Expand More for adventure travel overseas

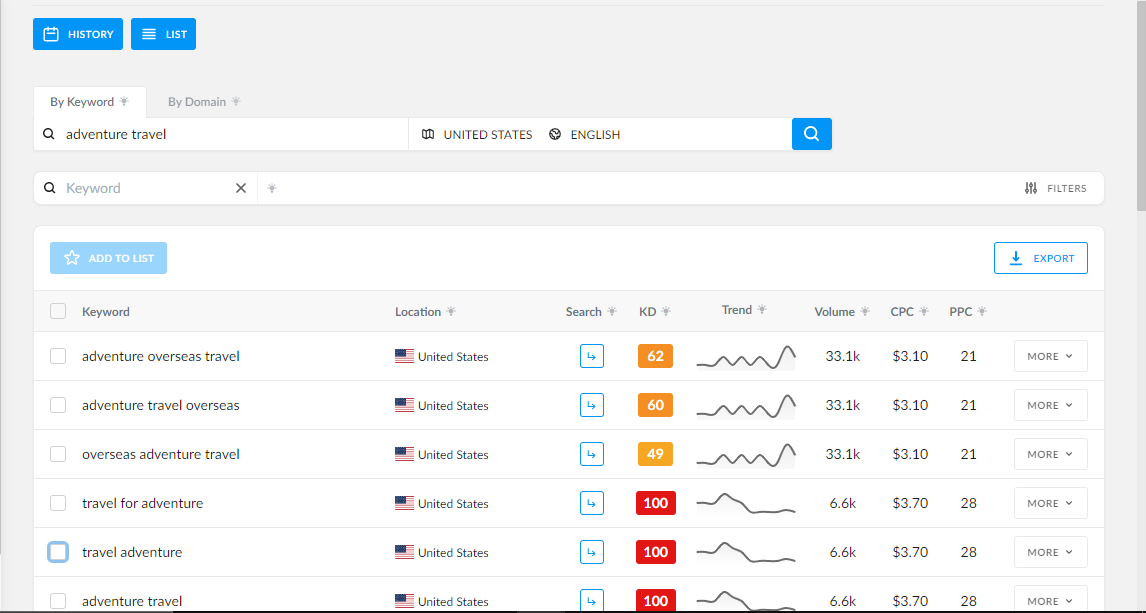1050,405
